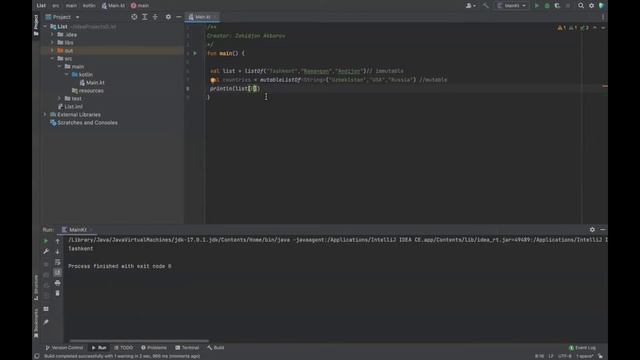The height and width of the screenshot is (360, 640).
Task: Open the Terminal tool window button
Action: pyautogui.click(x=187, y=348)
